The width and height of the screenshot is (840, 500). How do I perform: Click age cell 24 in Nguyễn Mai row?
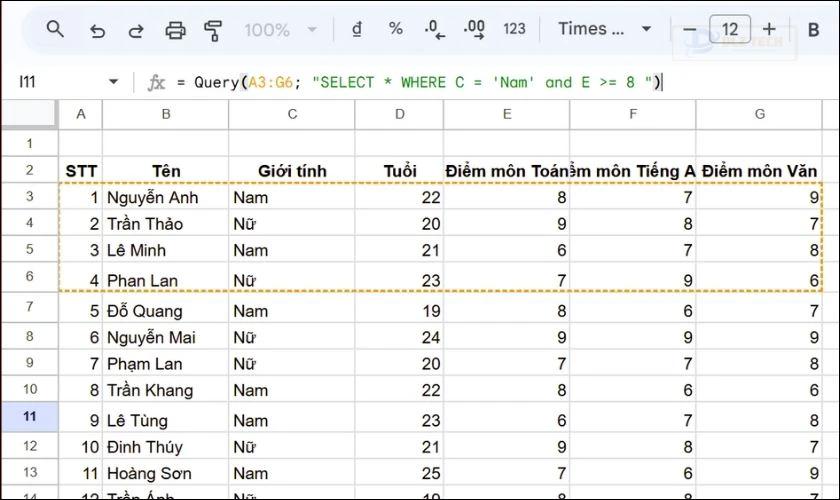pyautogui.click(x=400, y=337)
